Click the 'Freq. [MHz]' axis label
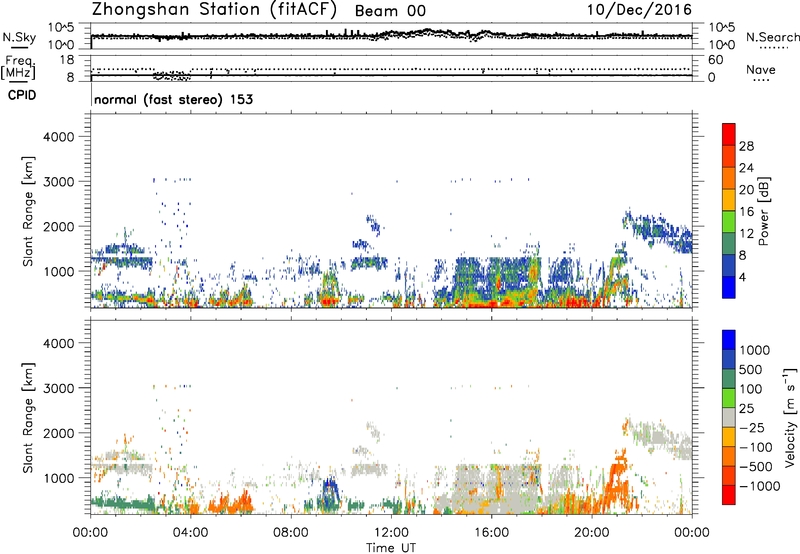 pos(18,67)
